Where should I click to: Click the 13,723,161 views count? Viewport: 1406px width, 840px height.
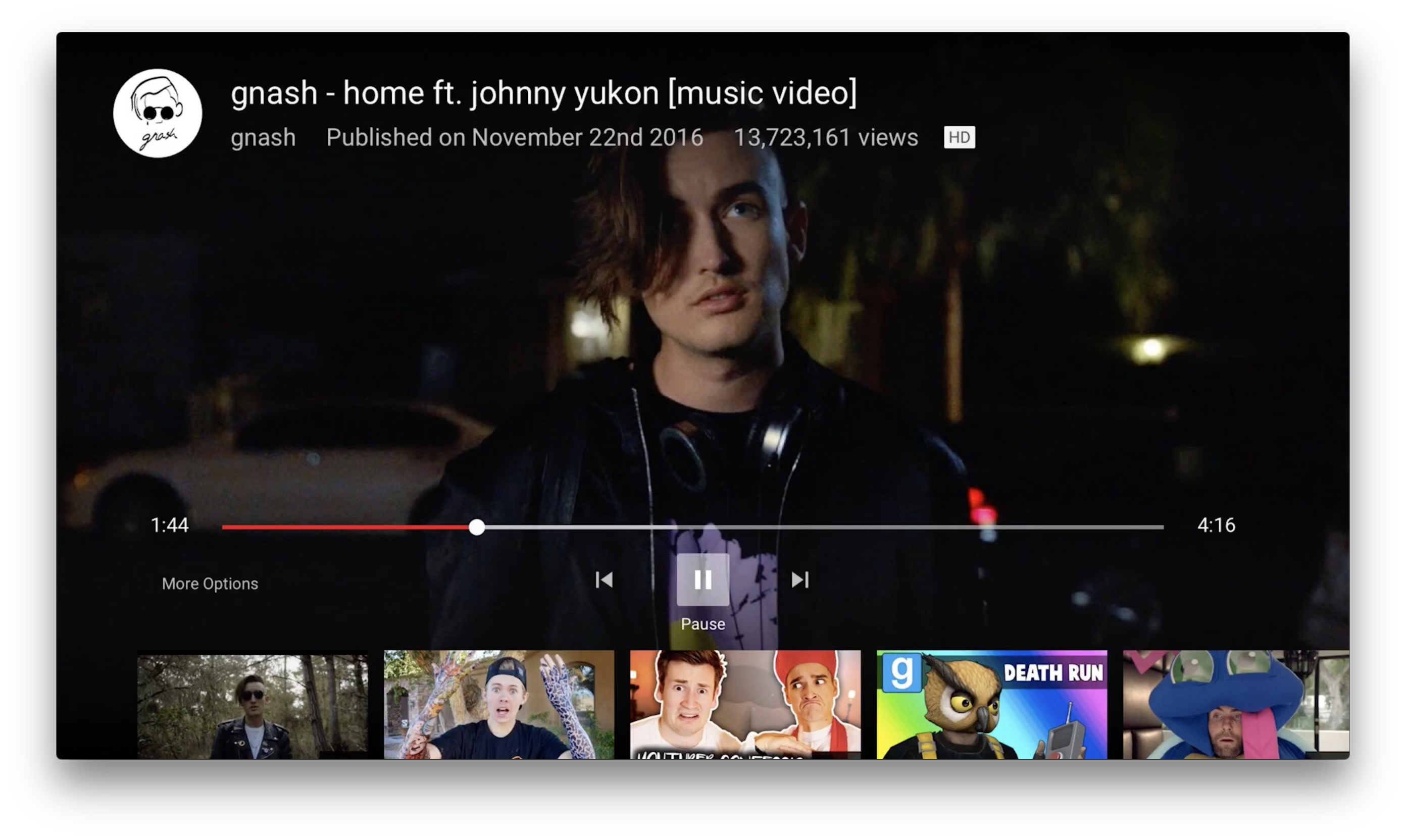(826, 137)
